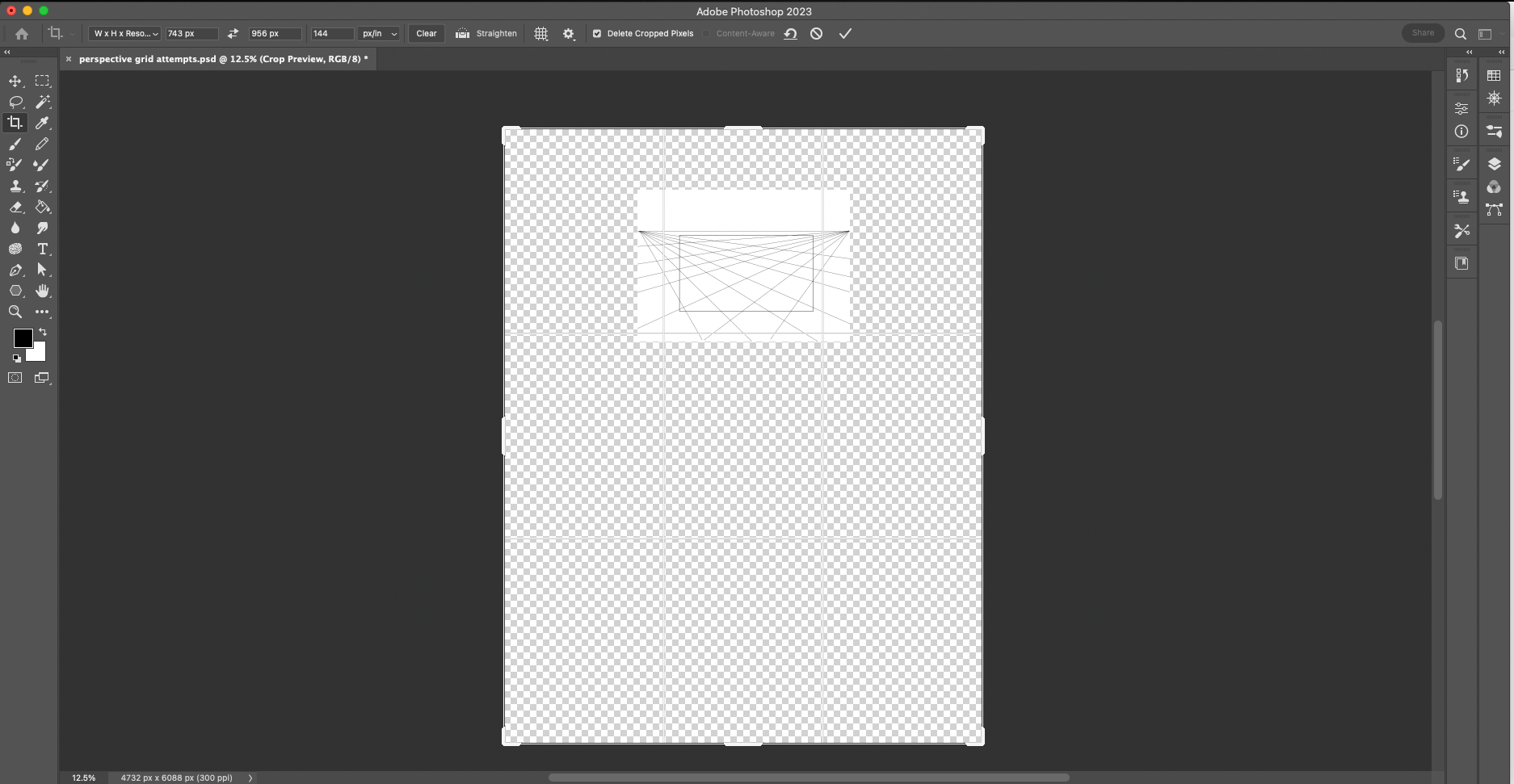This screenshot has height=784, width=1514.
Task: Open crop overlay options grid menu
Action: [x=540, y=34]
